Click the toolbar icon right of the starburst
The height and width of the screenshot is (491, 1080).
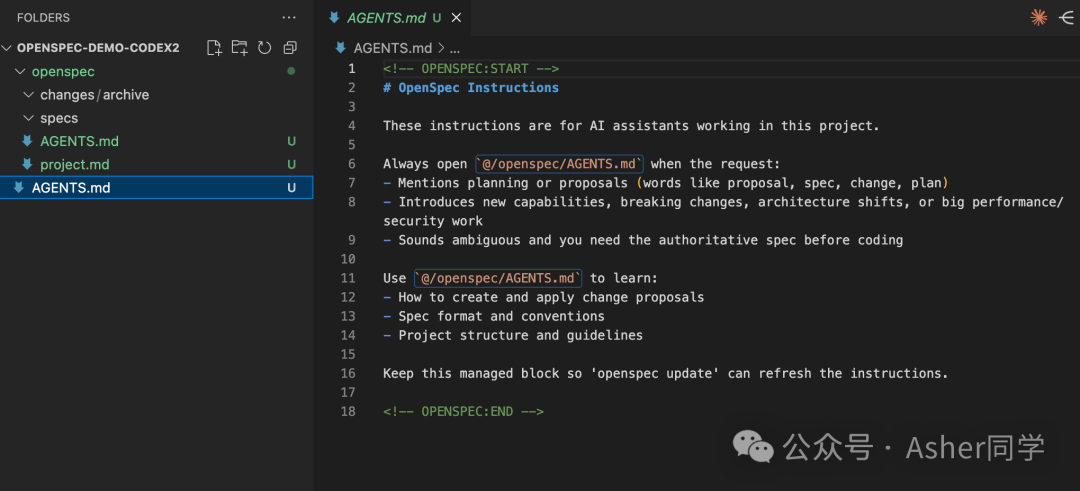pos(1066,18)
